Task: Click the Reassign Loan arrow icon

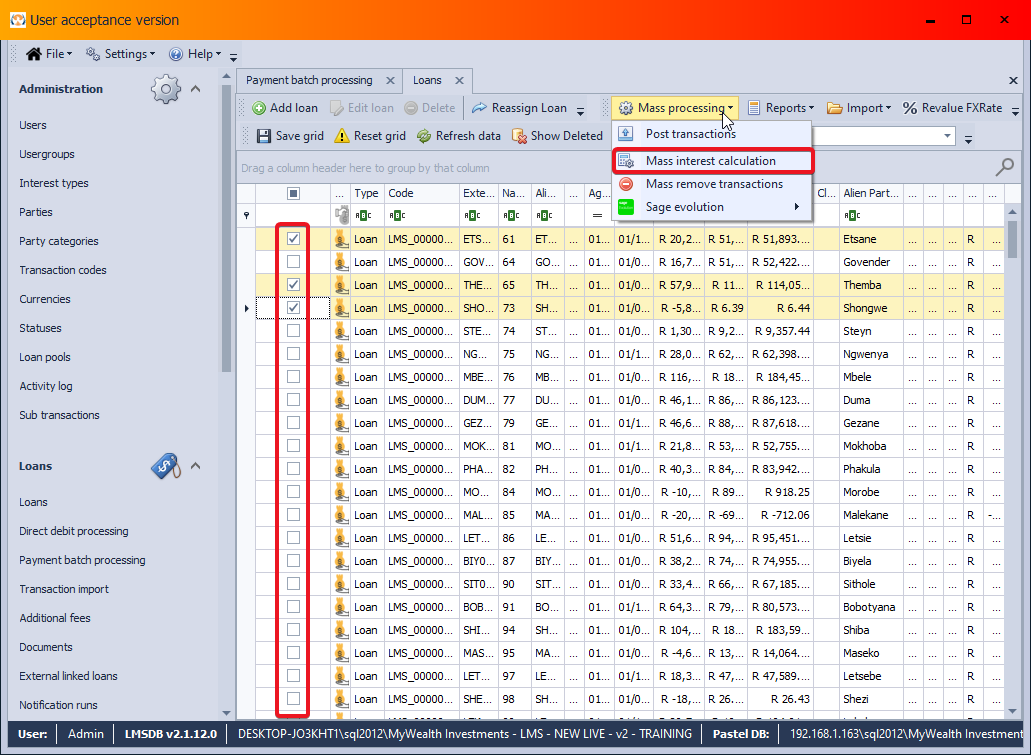Action: coord(479,108)
